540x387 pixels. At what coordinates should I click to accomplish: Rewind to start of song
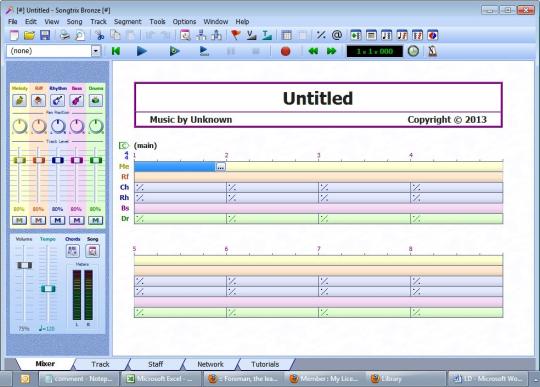tap(116, 51)
